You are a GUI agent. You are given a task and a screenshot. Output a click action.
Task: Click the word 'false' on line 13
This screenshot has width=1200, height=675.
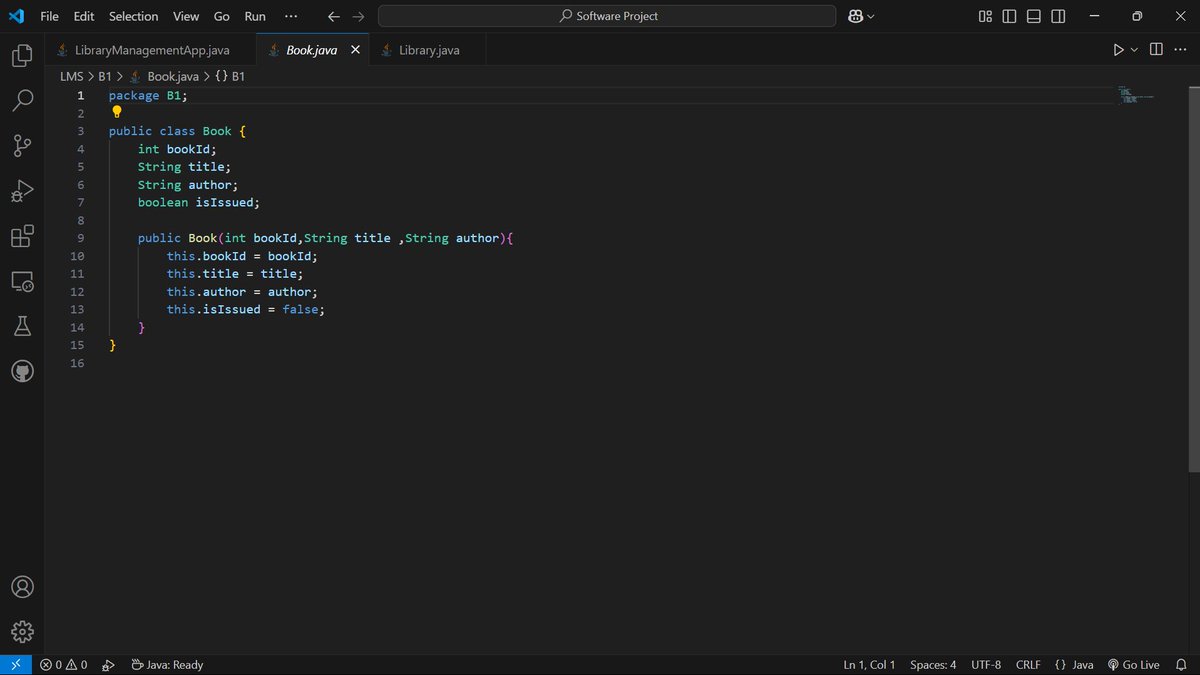300,309
